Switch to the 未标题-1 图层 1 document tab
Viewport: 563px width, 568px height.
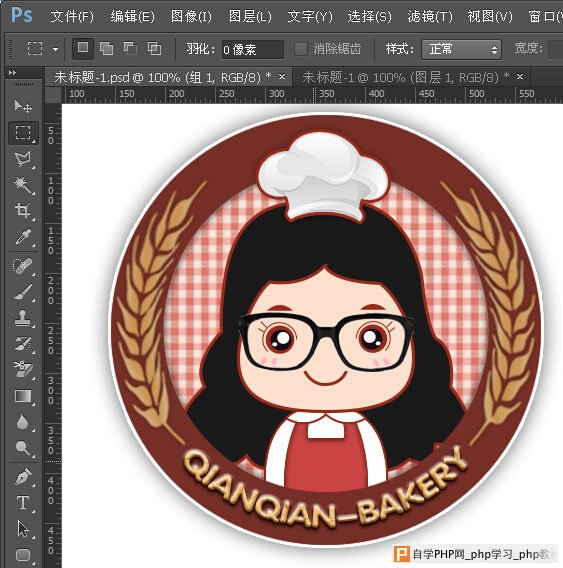[x=405, y=77]
